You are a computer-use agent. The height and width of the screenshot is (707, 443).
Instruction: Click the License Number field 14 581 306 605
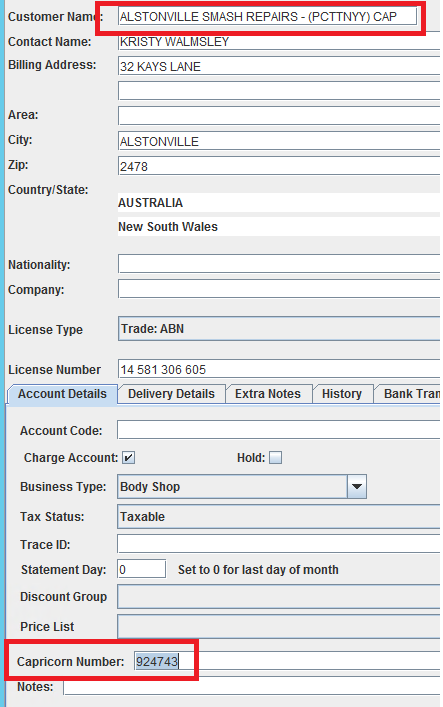(x=279, y=369)
